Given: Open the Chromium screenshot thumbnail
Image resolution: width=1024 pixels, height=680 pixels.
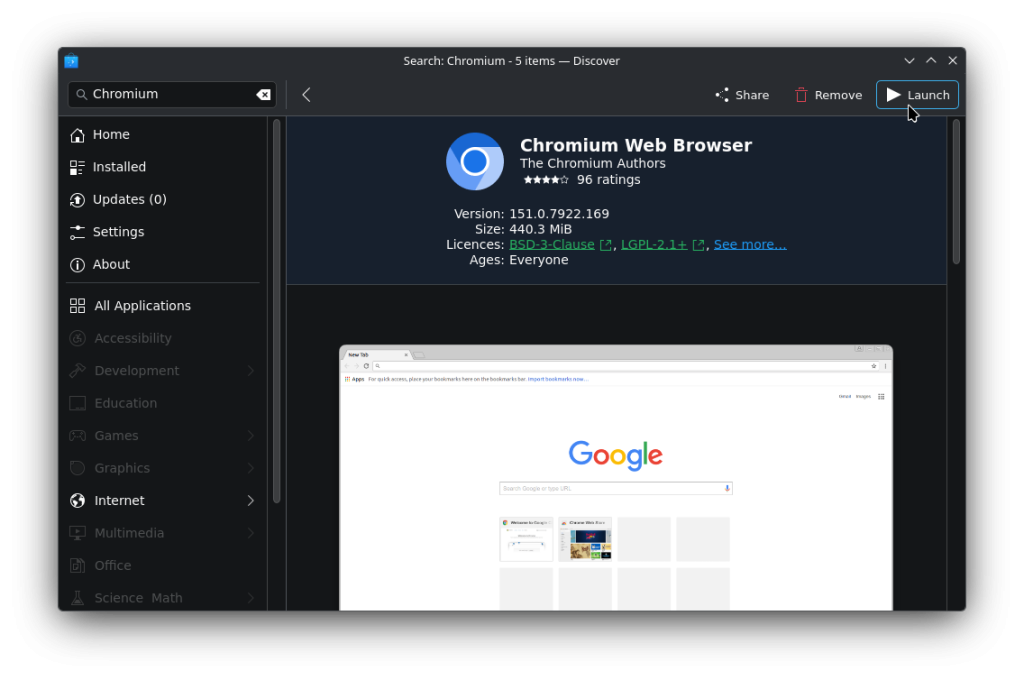Looking at the screenshot, I should 616,478.
